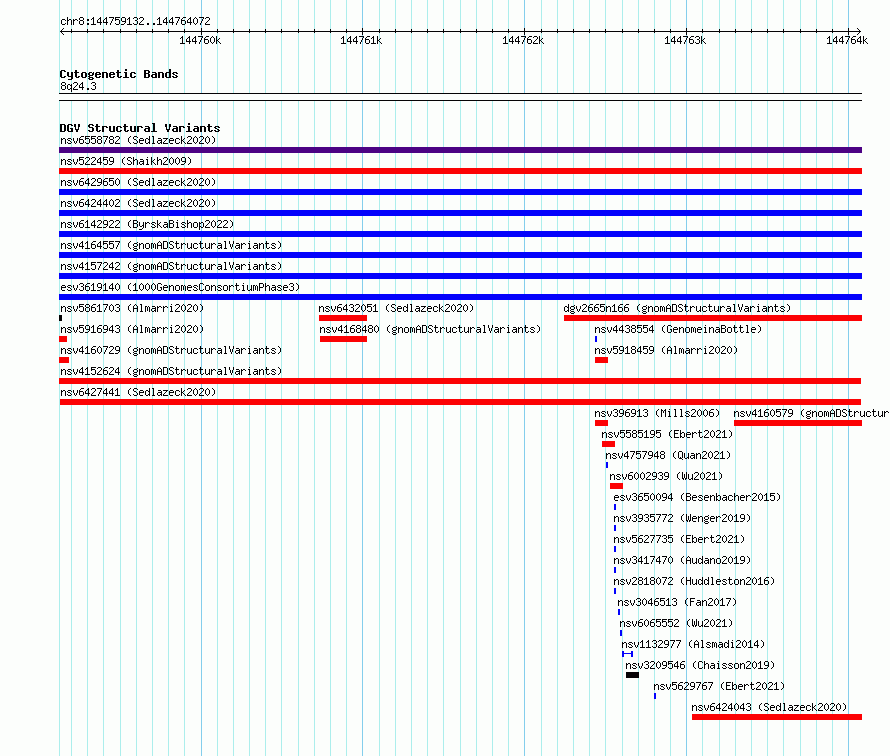This screenshot has width=890, height=756.
Task: Select the black bar under nsv3209546
Action: [x=632, y=675]
